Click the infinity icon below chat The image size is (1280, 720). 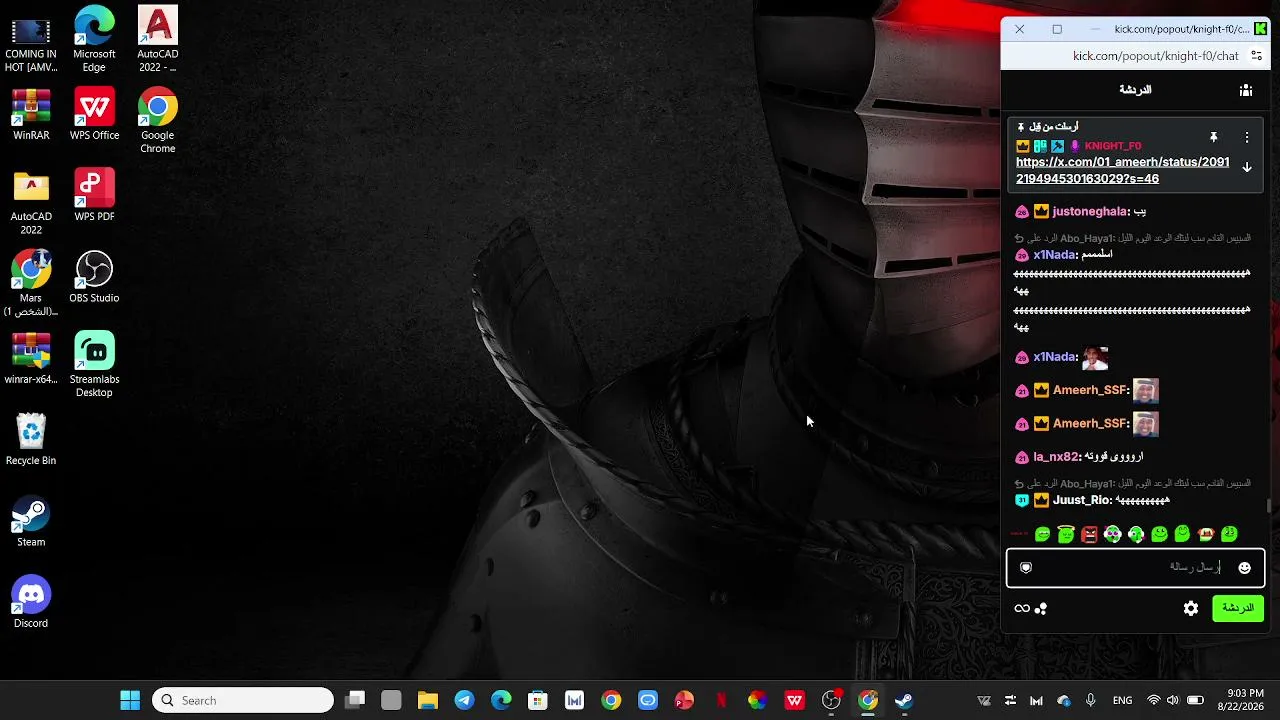pos(1022,608)
